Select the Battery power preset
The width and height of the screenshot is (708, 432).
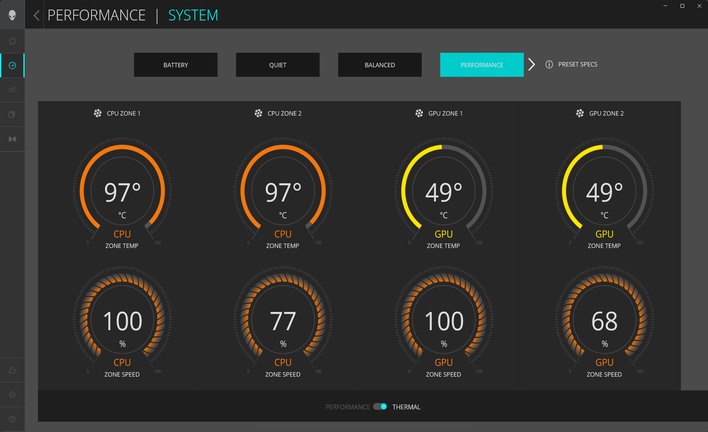click(x=176, y=65)
